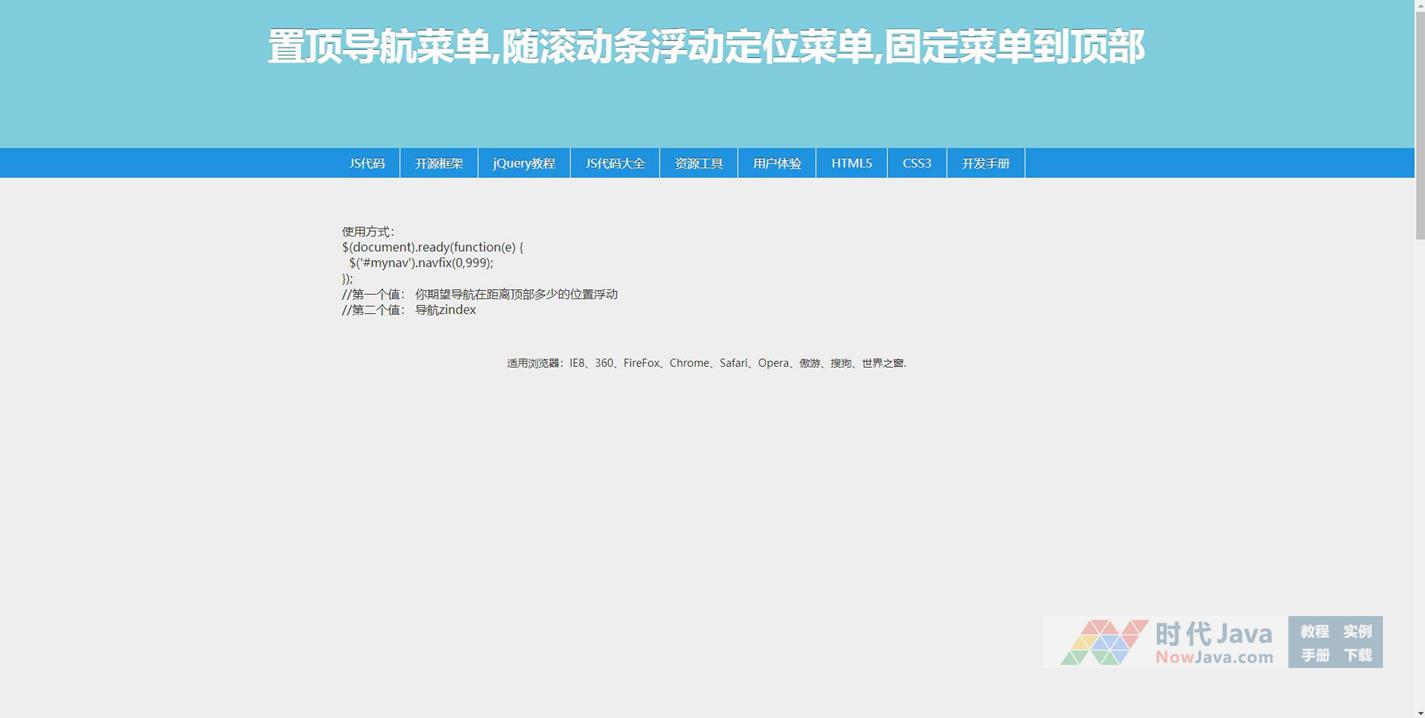The image size is (1425, 718).
Task: Click JS代码大全 in the blue navbar
Action: tap(615, 163)
